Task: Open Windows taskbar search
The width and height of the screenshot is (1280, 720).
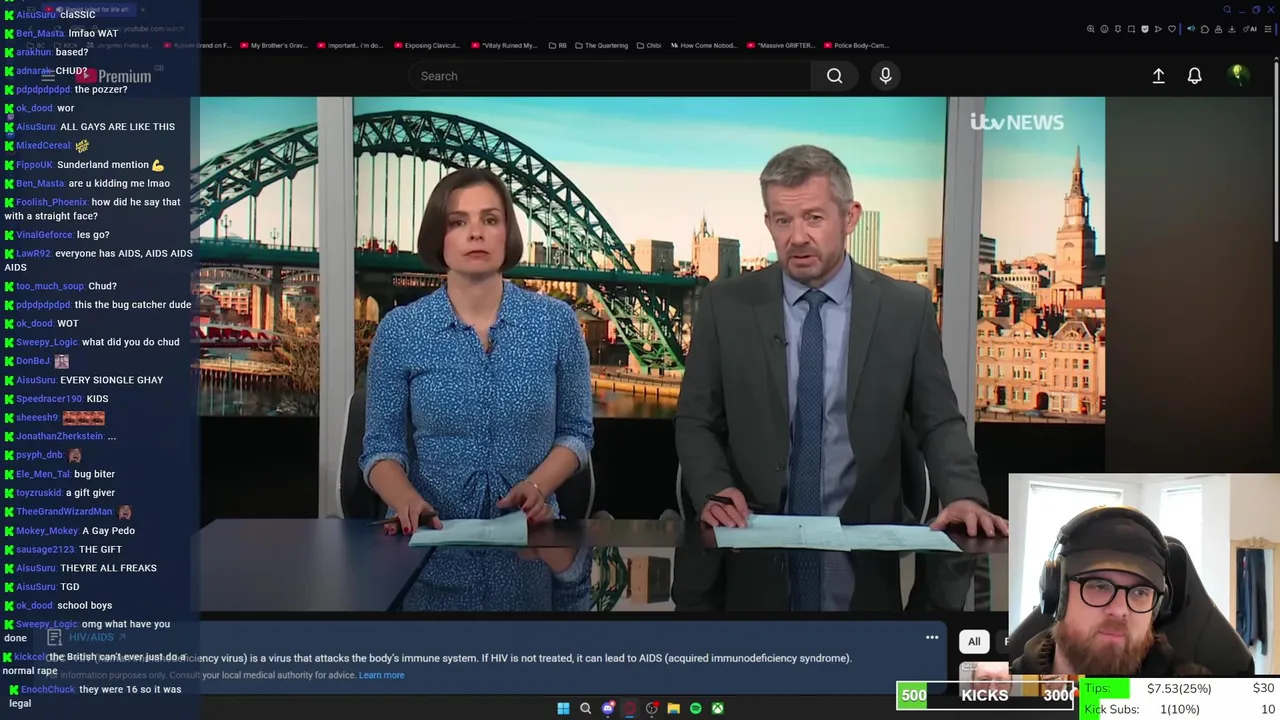Action: pos(585,708)
